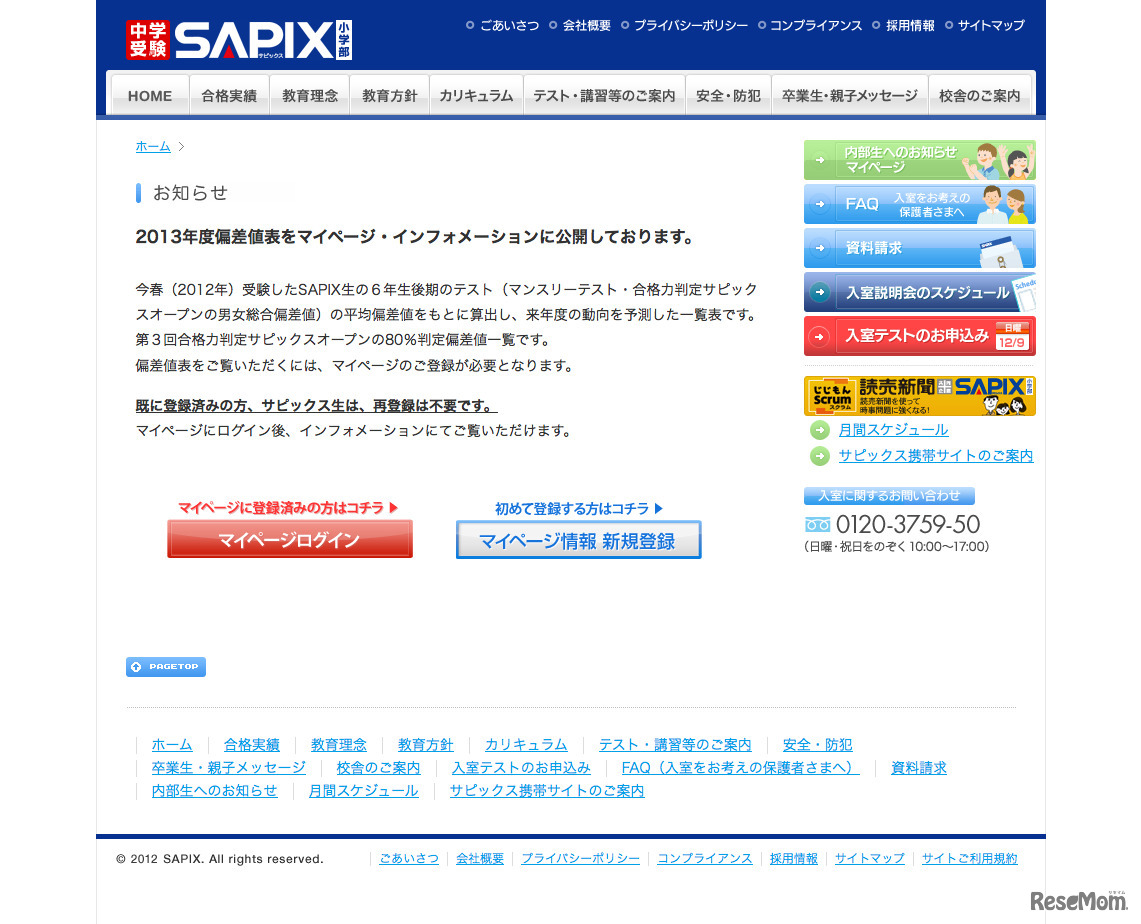Click コンプライアンス in the top header links
The height and width of the screenshot is (924, 1141).
click(816, 25)
